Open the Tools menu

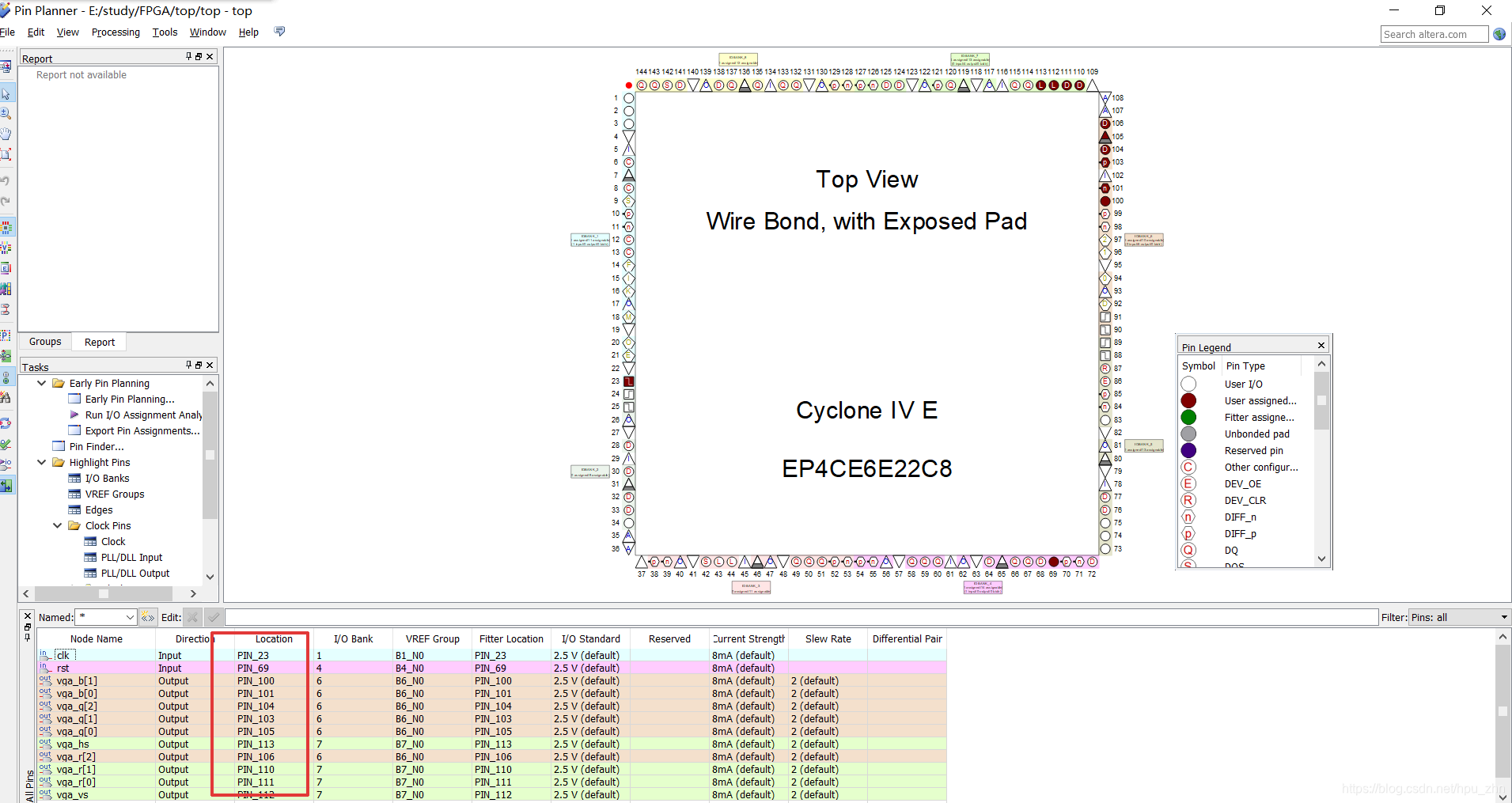(165, 32)
